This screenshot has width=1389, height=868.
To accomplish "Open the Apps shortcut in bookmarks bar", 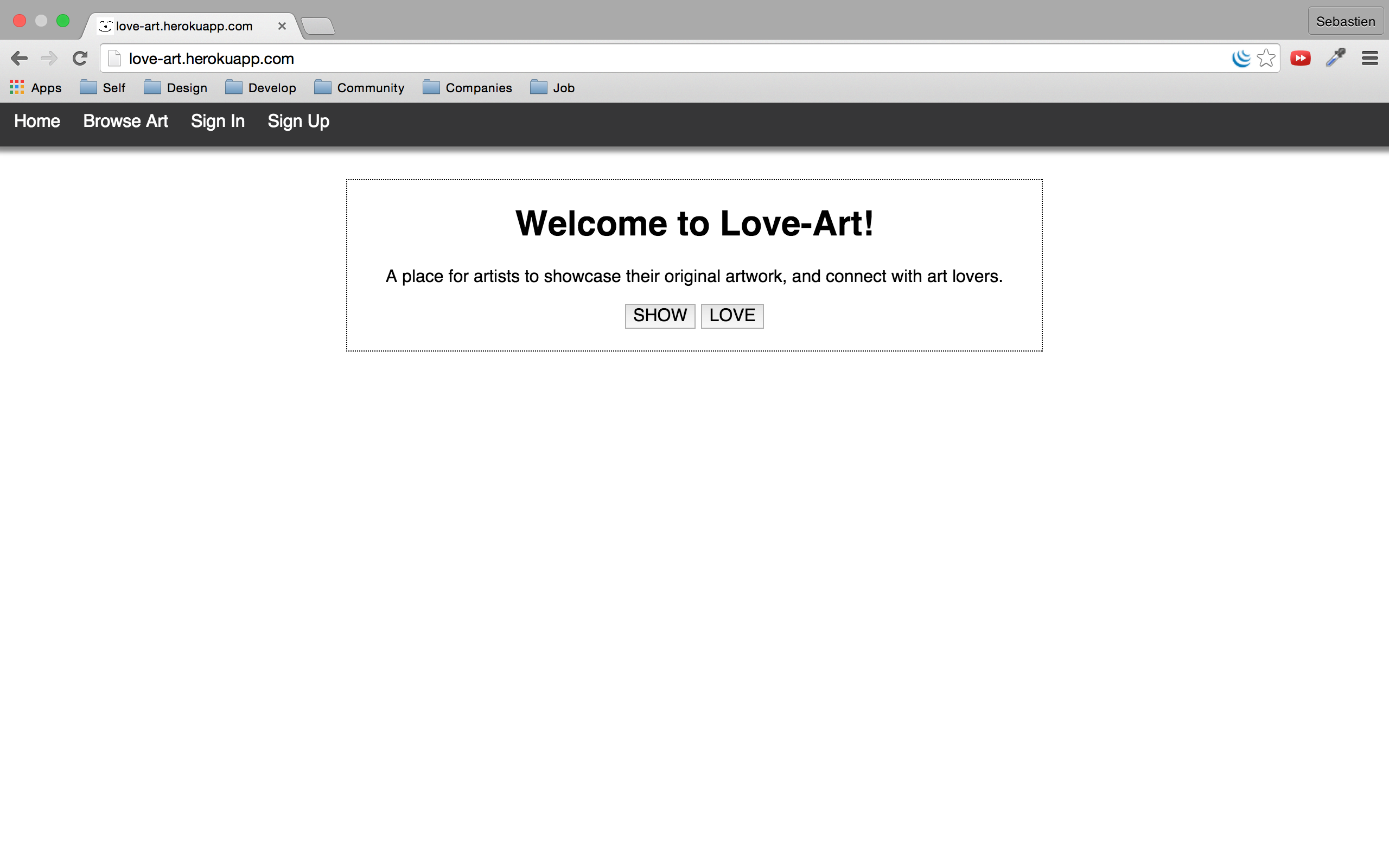I will [36, 88].
